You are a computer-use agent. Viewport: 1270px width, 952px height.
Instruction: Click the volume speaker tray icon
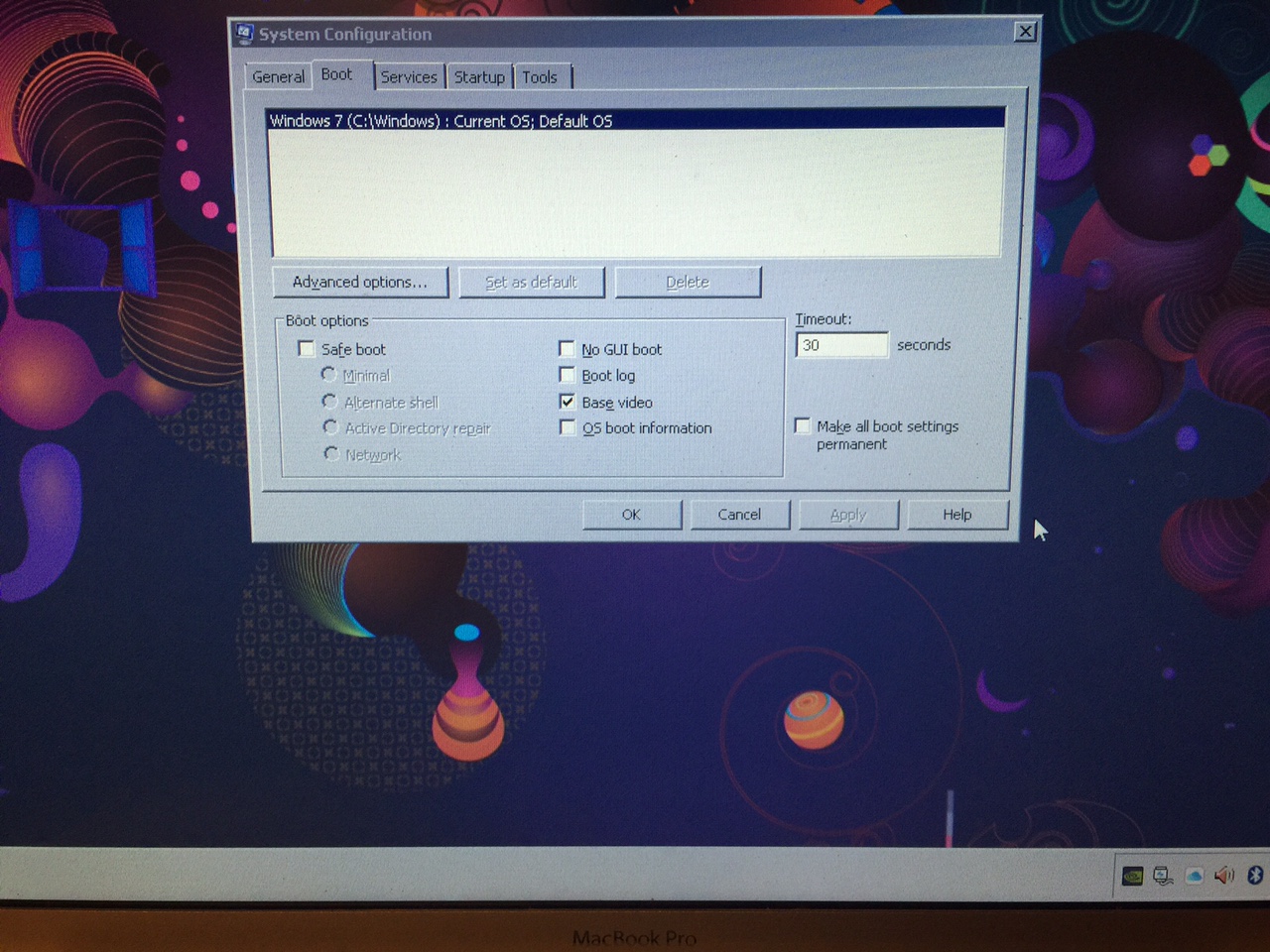tap(1224, 875)
